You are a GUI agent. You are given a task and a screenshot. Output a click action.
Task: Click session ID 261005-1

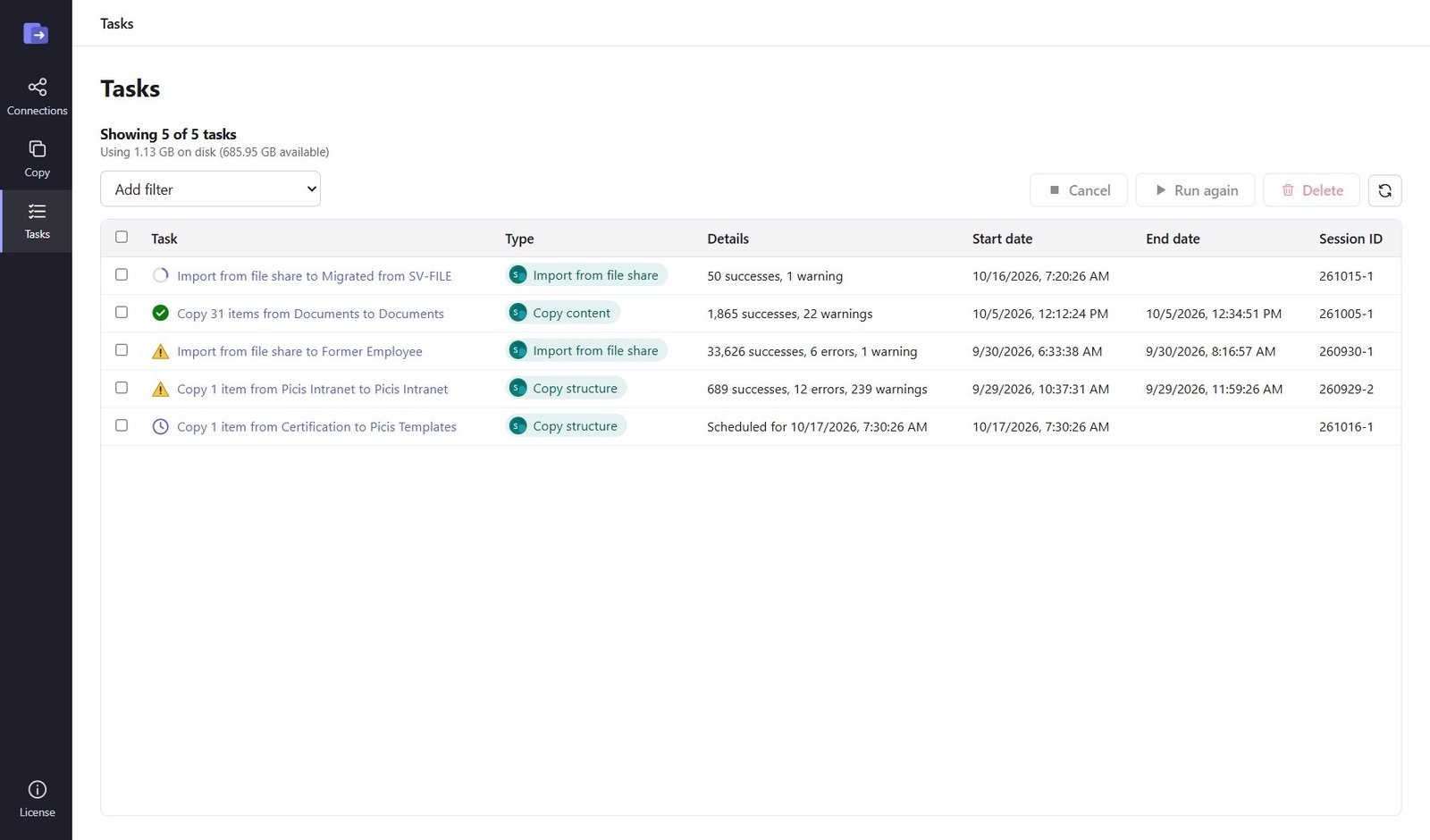point(1346,314)
